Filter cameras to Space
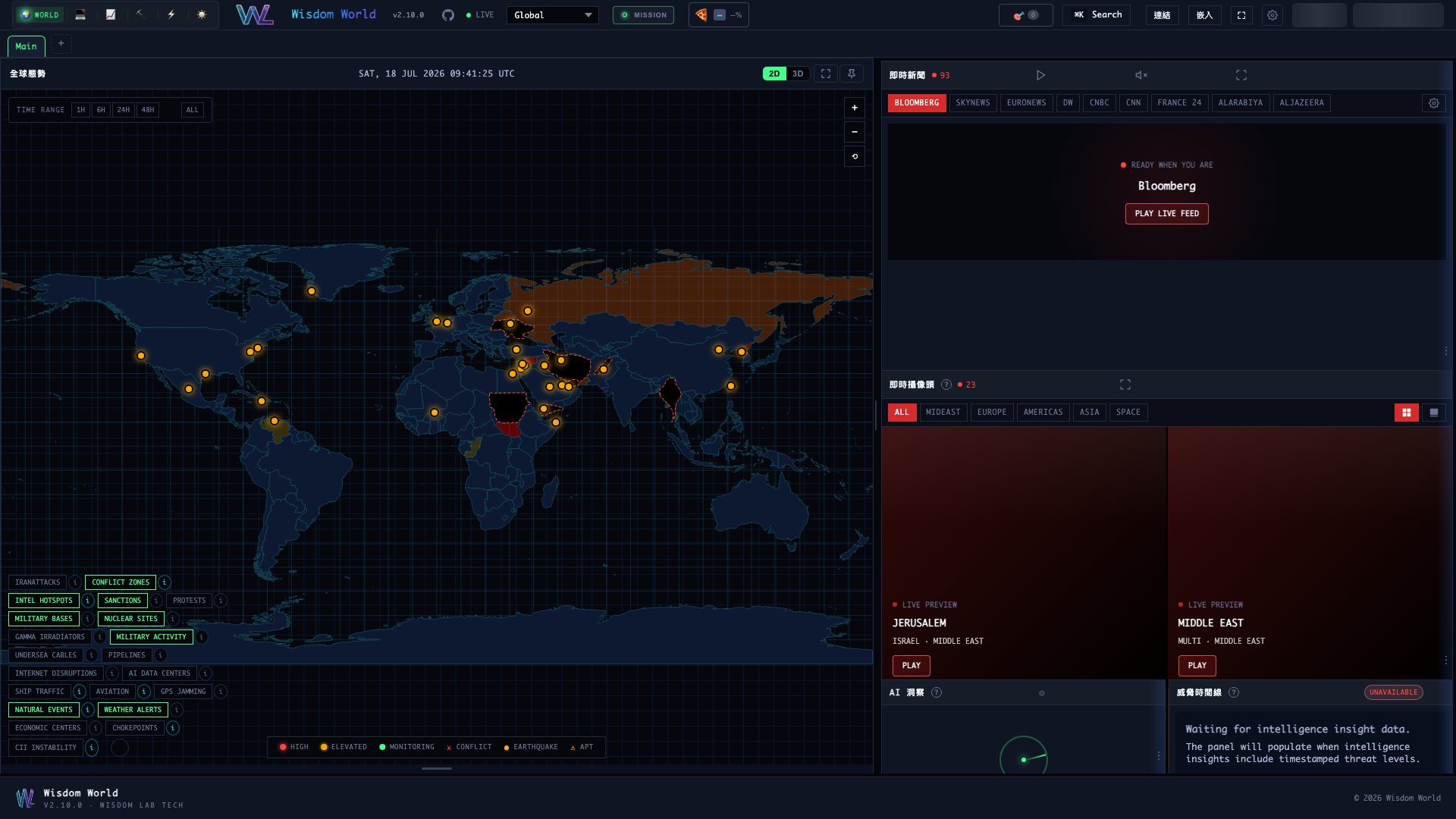Viewport: 1456px width, 819px height. click(1128, 413)
